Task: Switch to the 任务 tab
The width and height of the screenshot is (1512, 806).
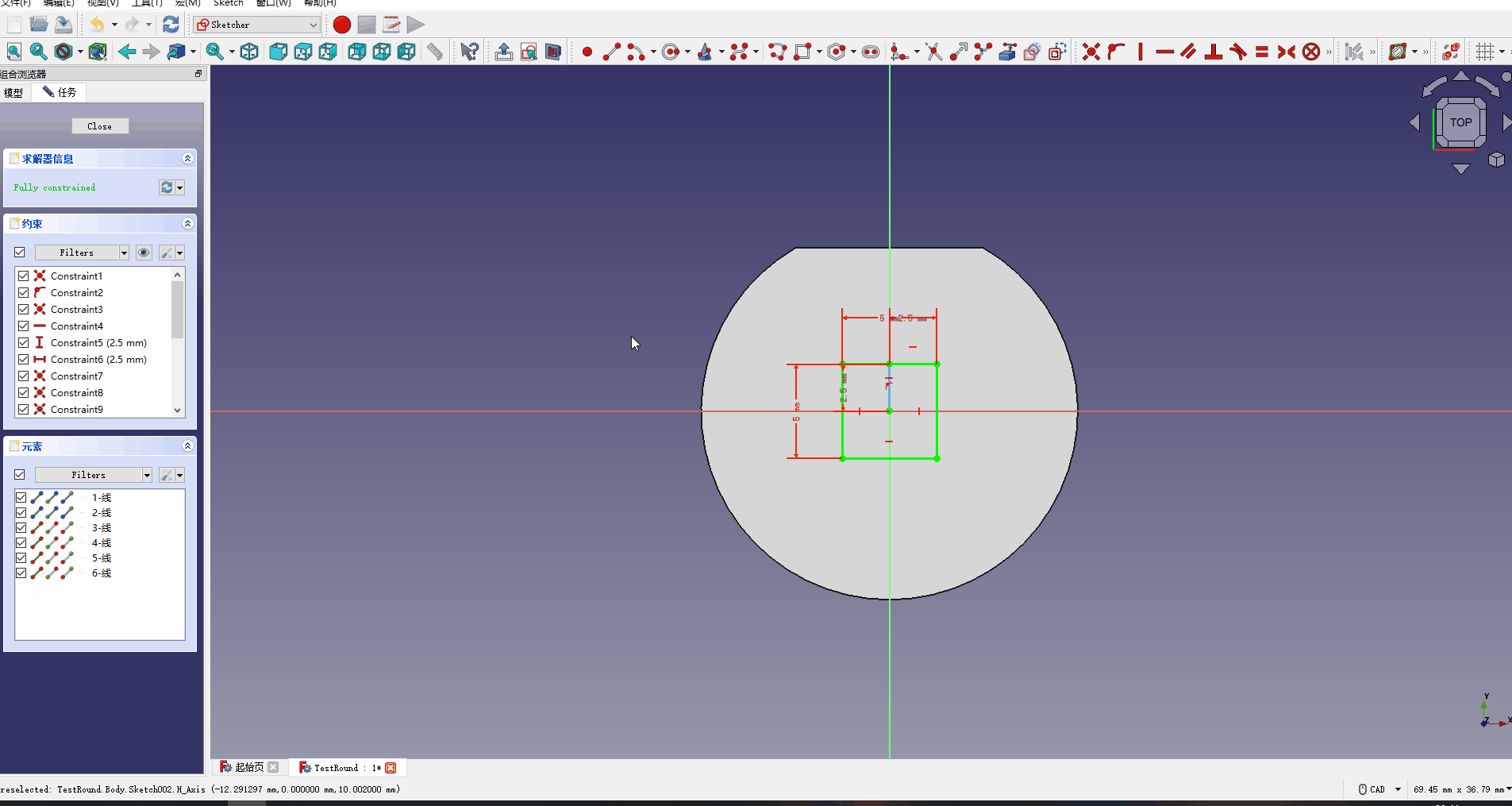Action: pos(60,93)
